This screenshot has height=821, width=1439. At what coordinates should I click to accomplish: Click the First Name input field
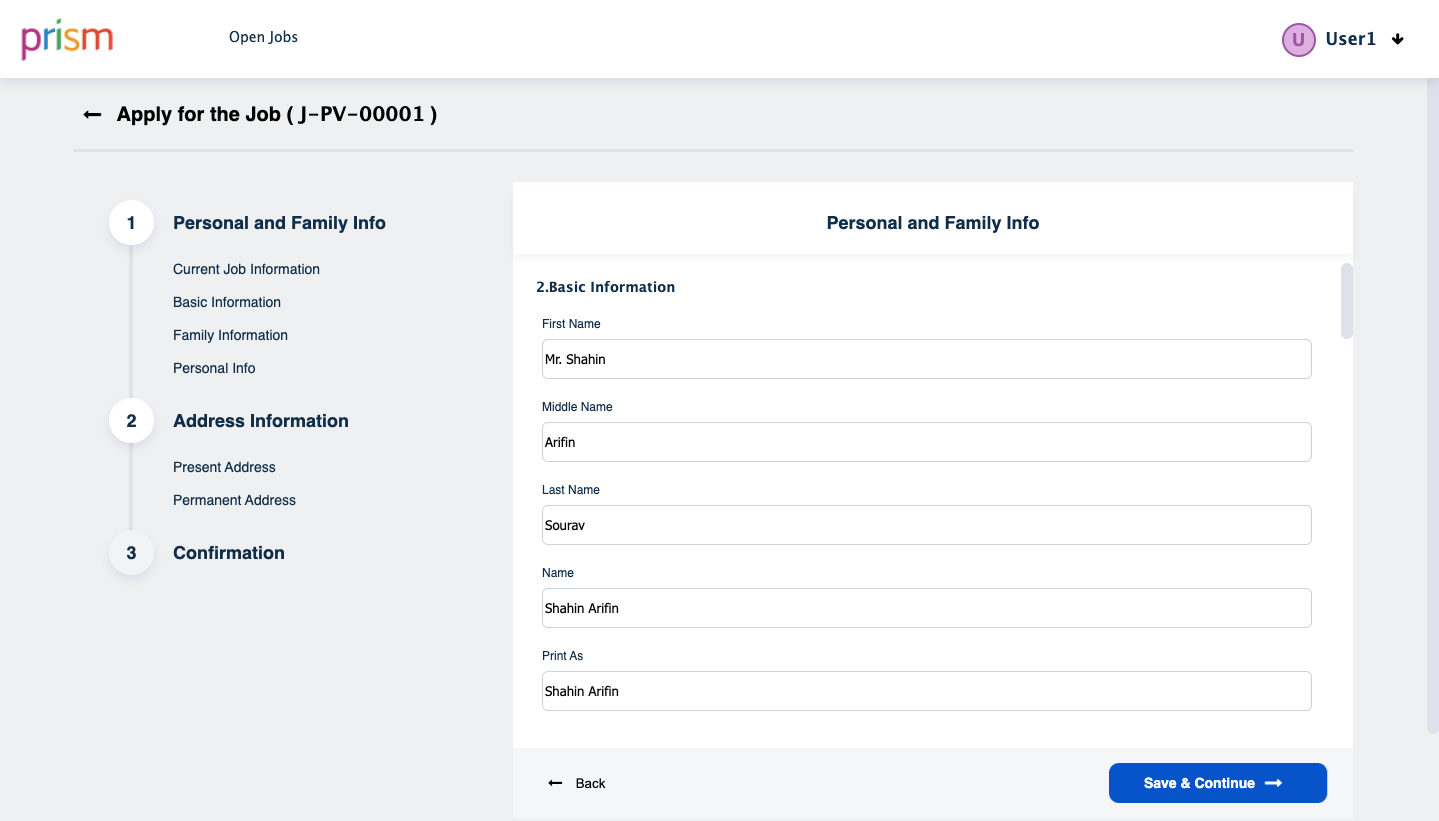coord(926,359)
